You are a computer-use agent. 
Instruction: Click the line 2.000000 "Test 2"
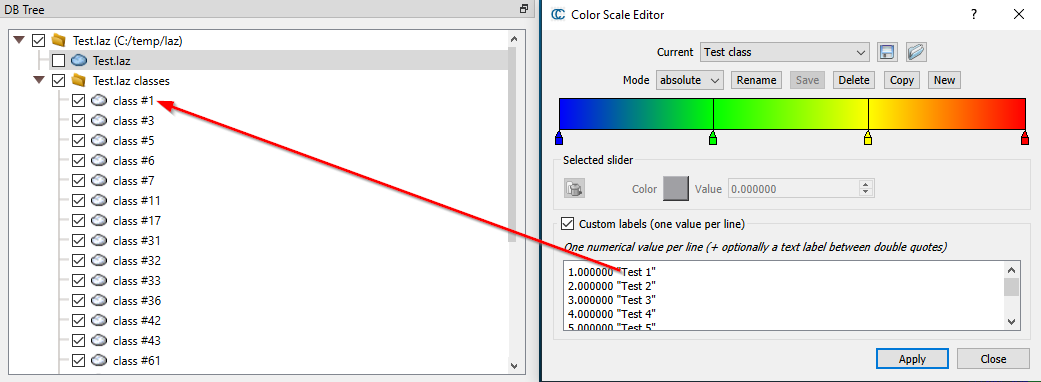point(612,286)
